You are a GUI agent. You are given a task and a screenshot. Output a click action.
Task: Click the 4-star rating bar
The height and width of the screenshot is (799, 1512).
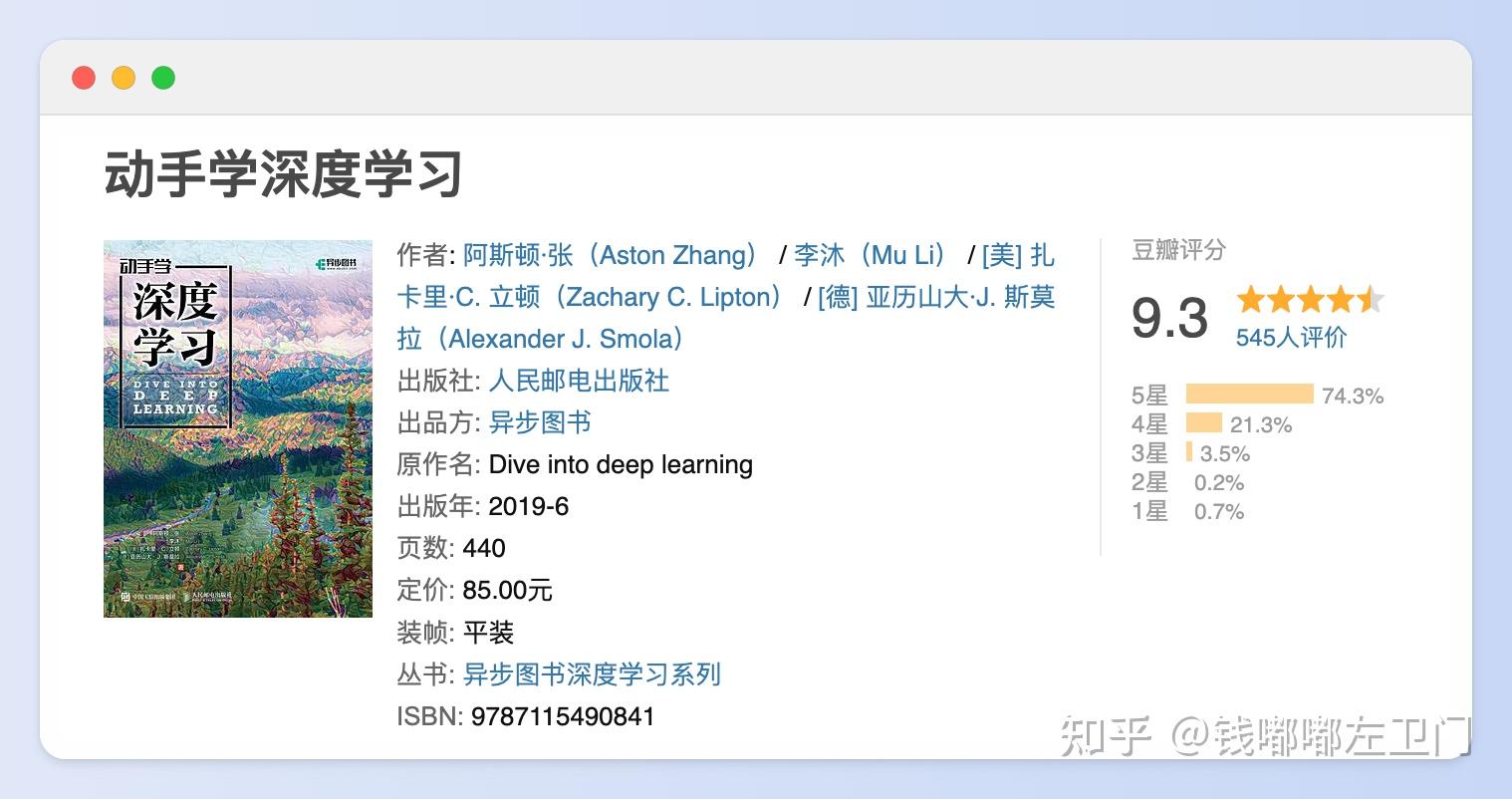click(x=1205, y=424)
